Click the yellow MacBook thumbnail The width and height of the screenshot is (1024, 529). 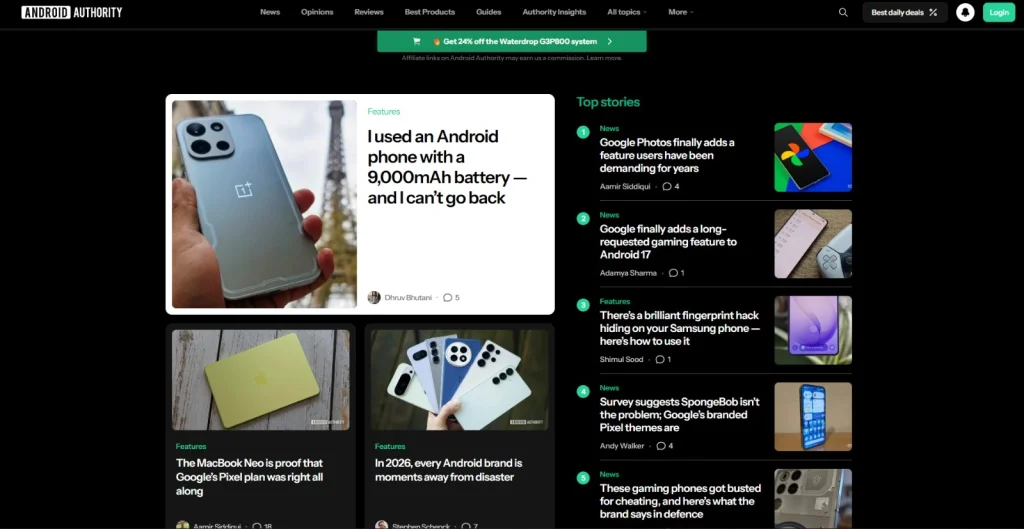click(261, 379)
